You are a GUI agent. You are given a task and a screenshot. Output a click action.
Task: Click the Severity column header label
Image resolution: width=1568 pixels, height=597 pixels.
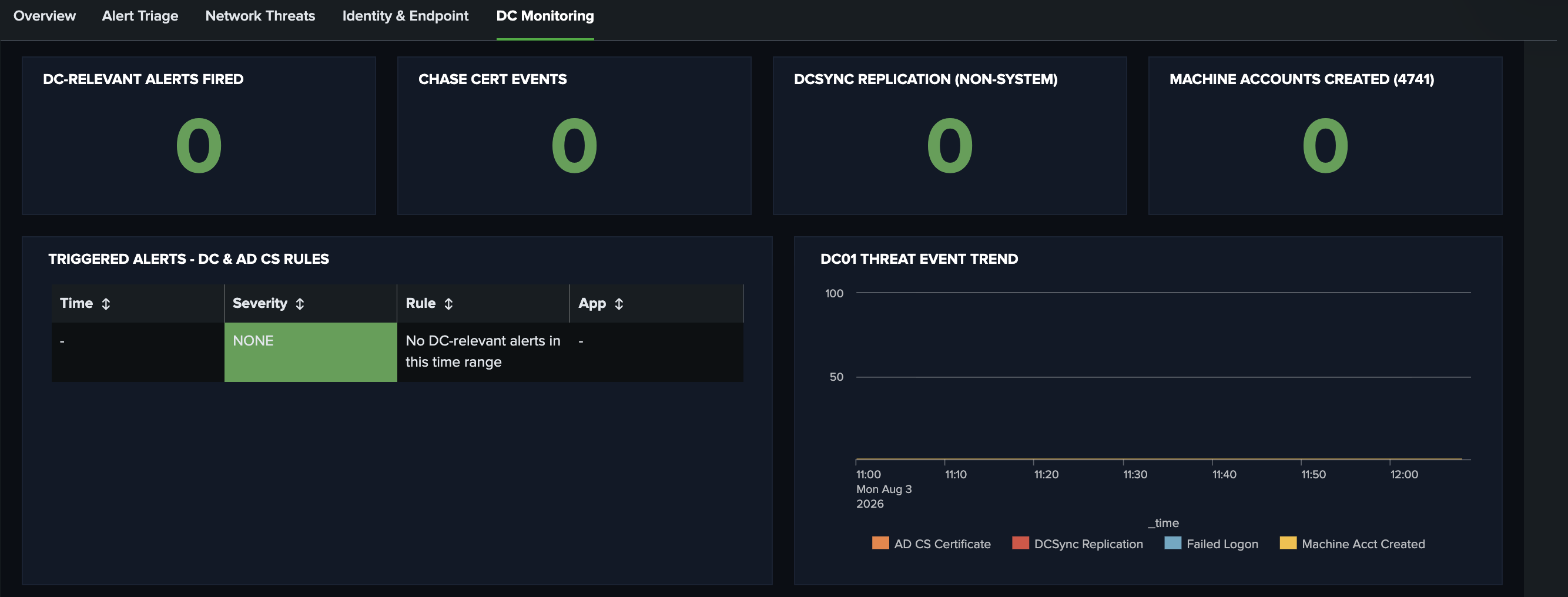[260, 303]
